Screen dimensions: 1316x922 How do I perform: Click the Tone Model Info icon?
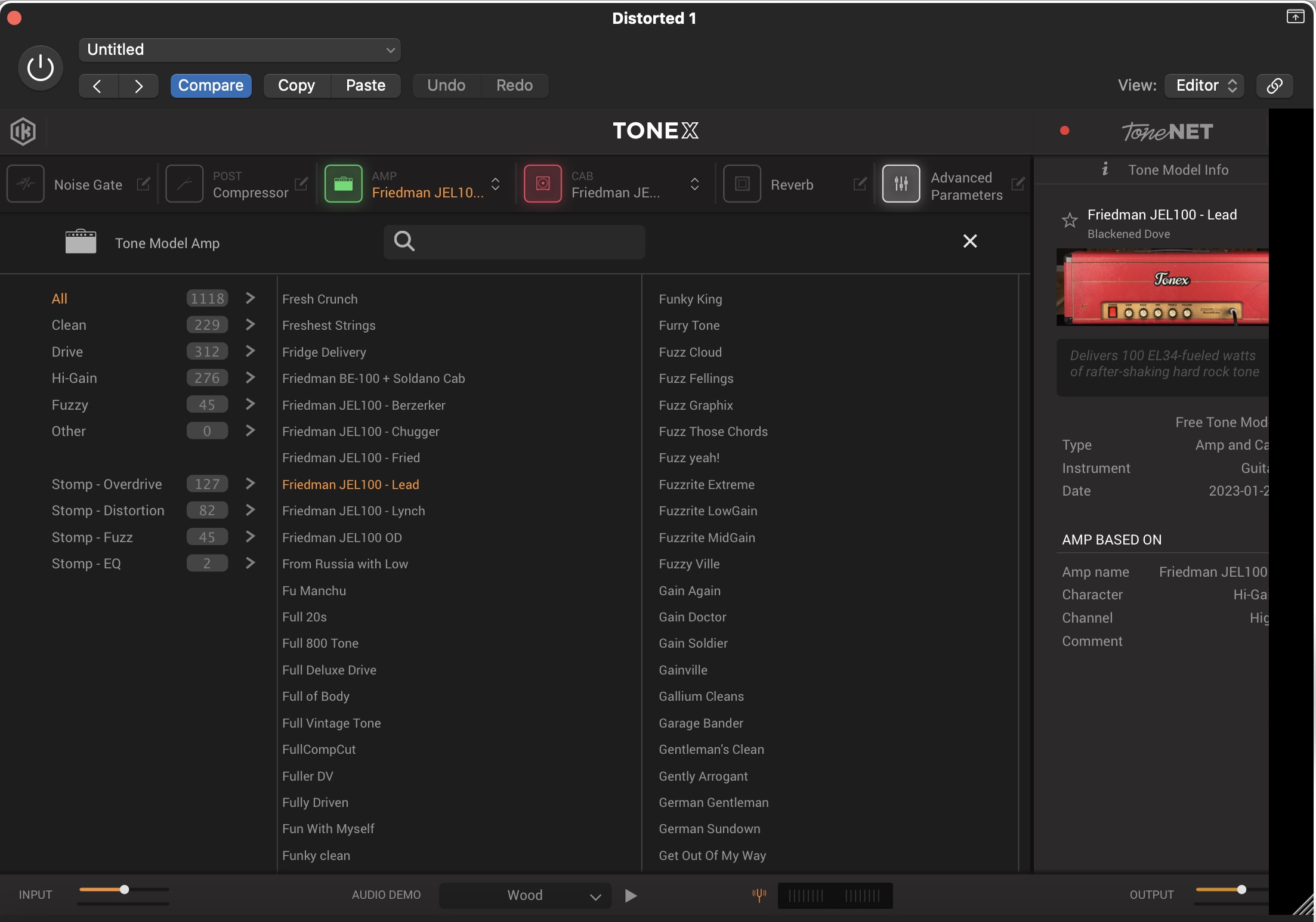1105,169
